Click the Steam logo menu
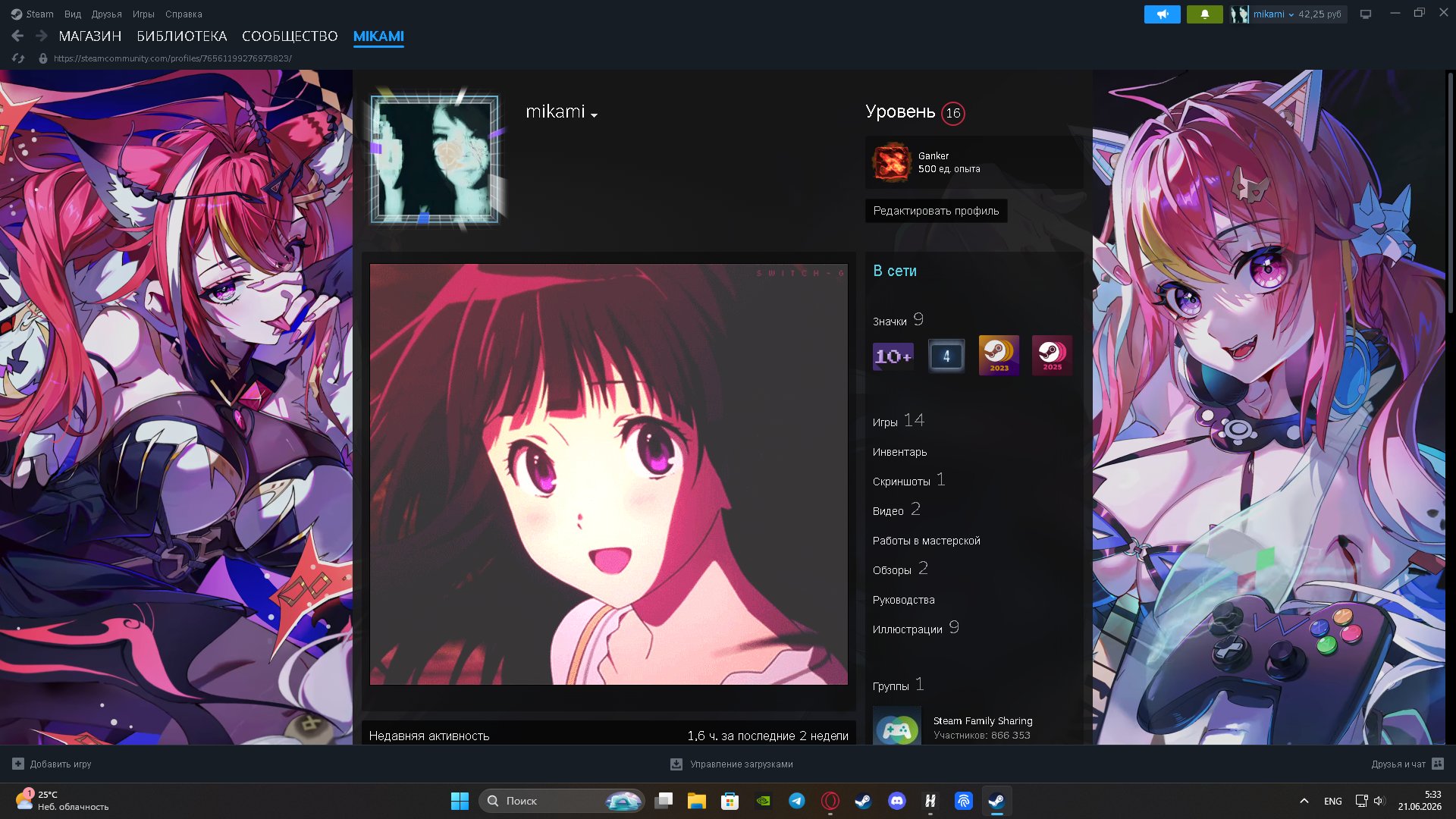The height and width of the screenshot is (819, 1456). point(32,14)
